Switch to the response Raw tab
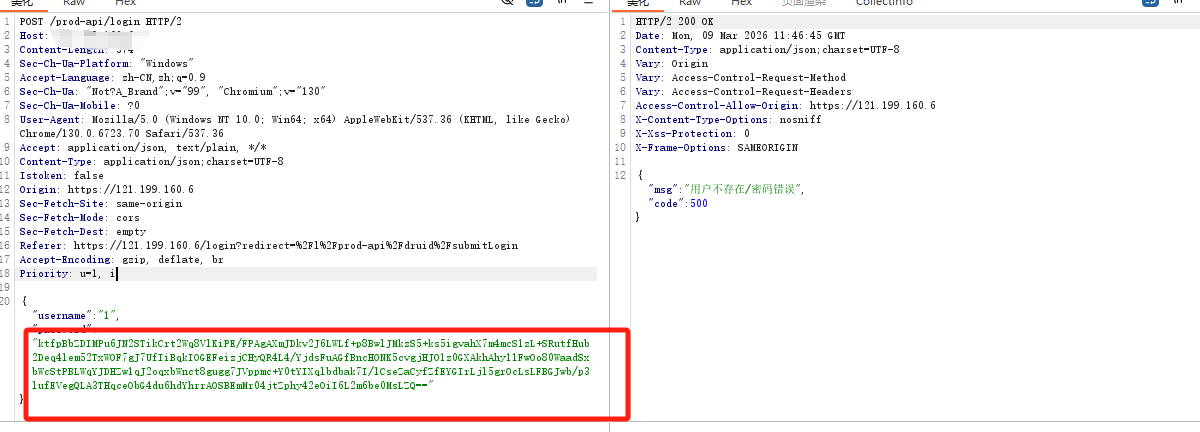The width and height of the screenshot is (1200, 432). click(689, 3)
